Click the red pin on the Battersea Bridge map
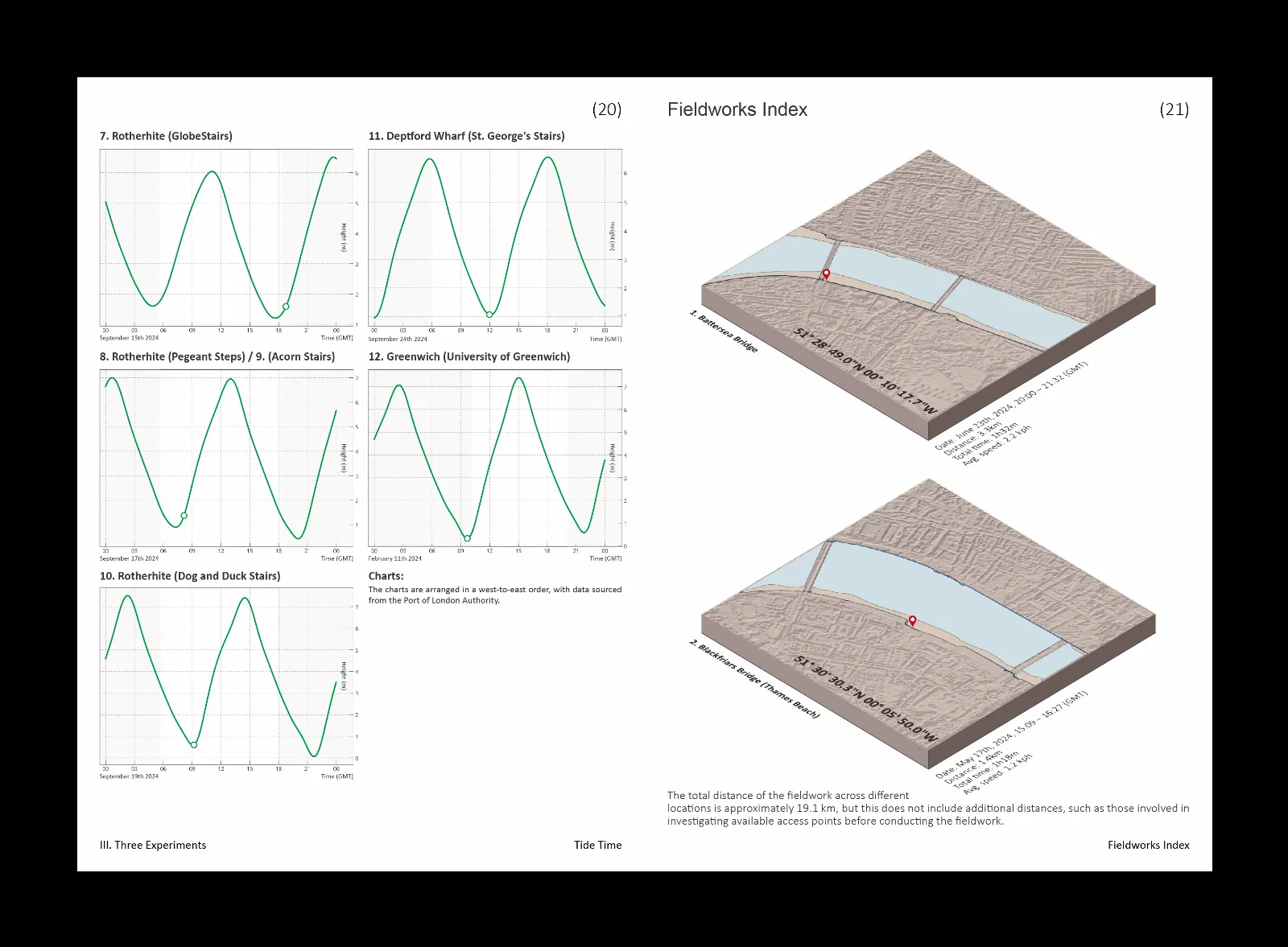 (826, 274)
